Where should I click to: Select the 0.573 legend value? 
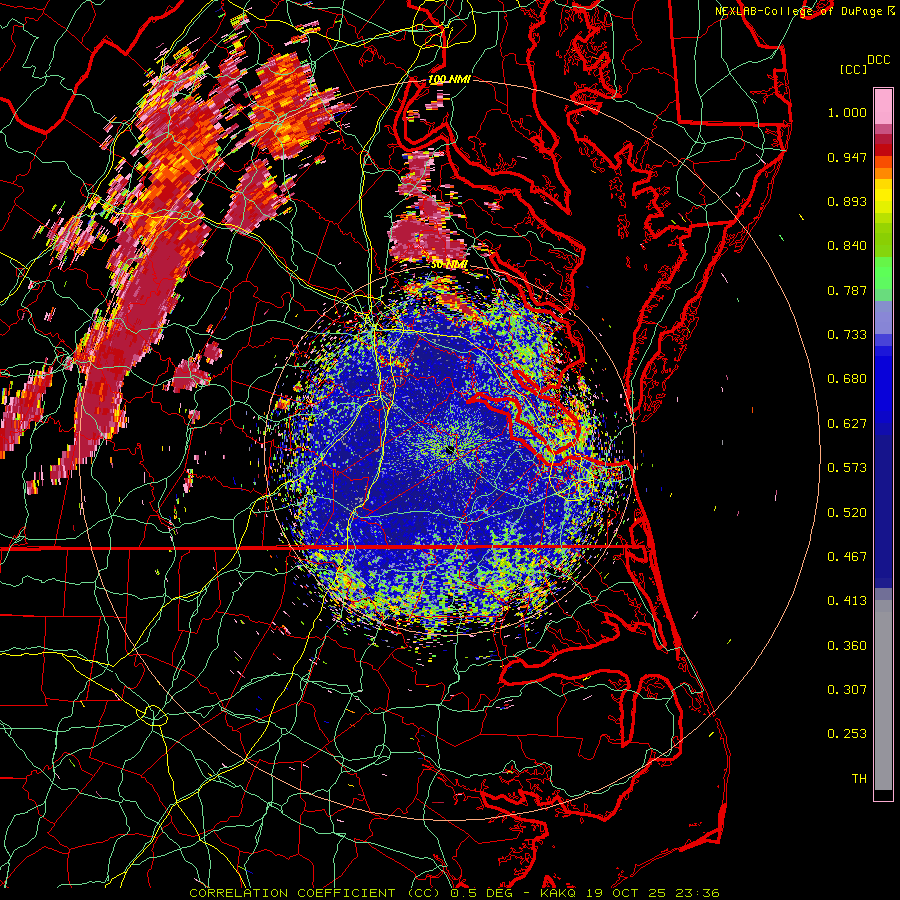(847, 468)
